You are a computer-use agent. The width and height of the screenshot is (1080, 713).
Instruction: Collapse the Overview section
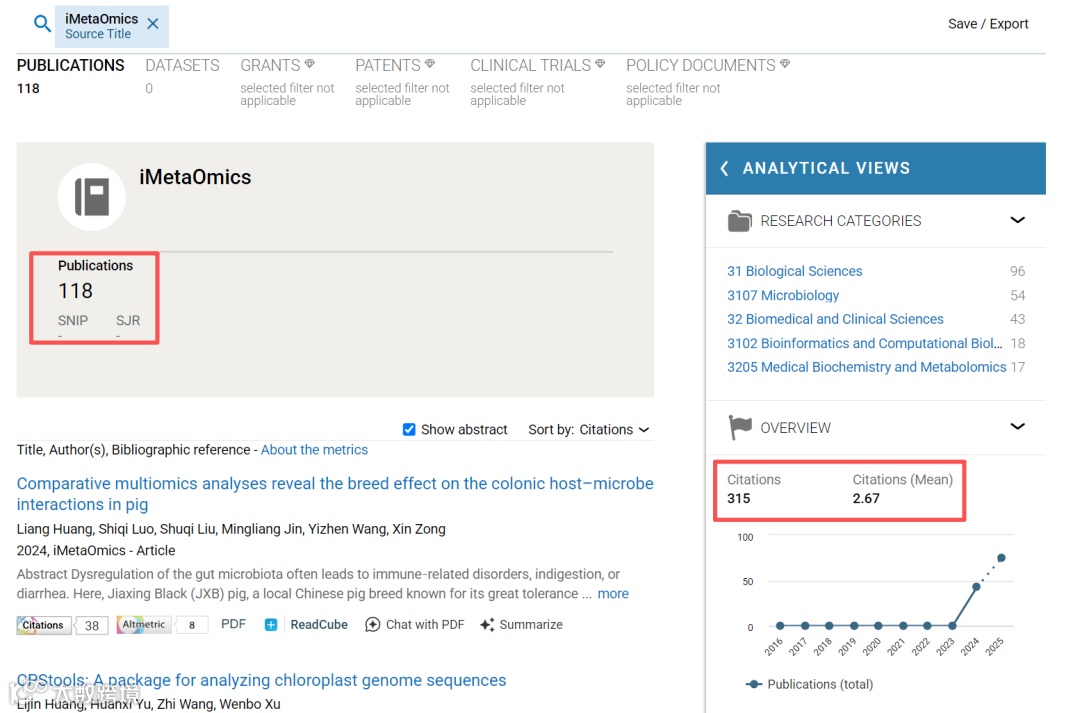[1017, 426]
